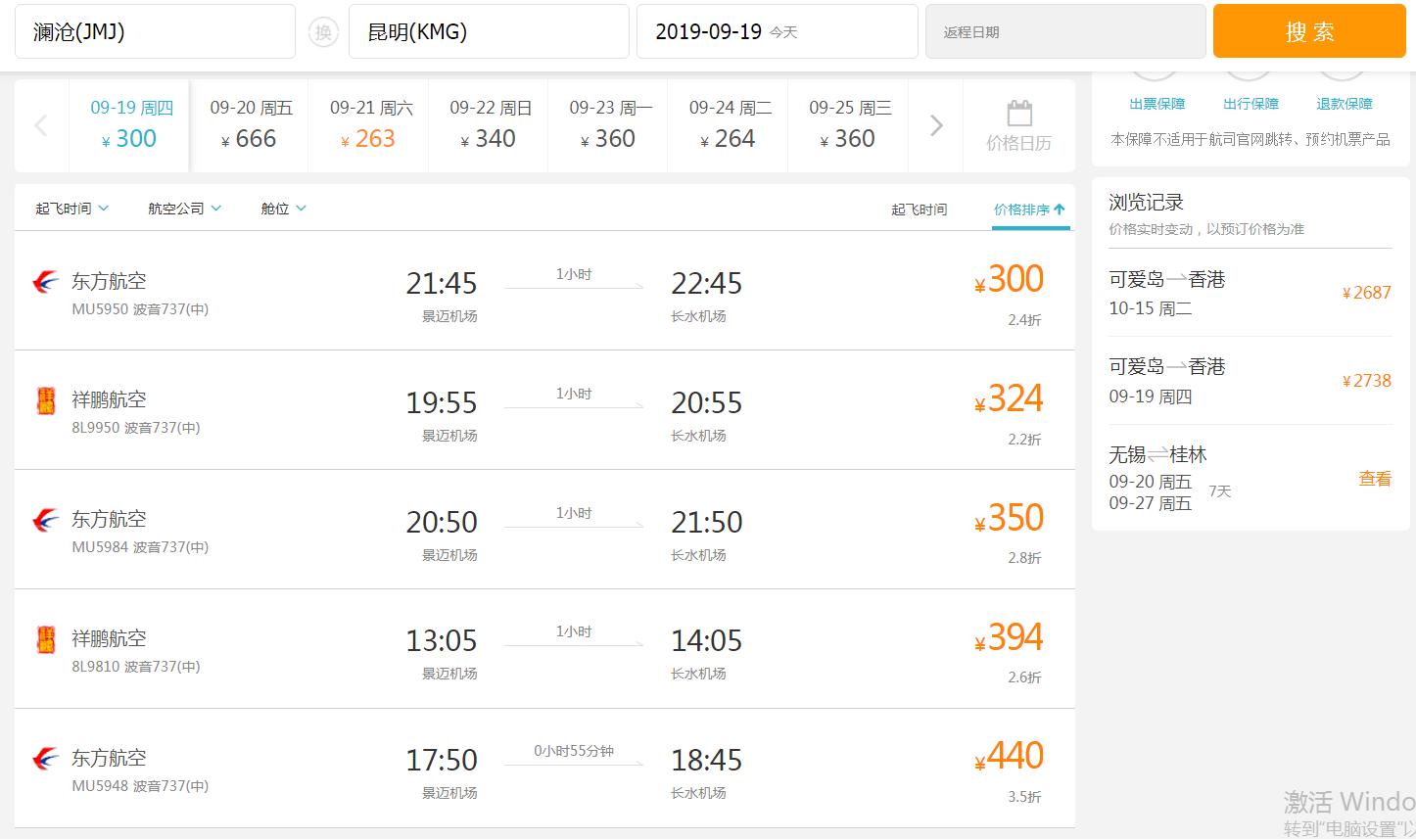Image resolution: width=1416 pixels, height=840 pixels.
Task: Click ¥2738 price in browsing history
Action: tap(1367, 381)
